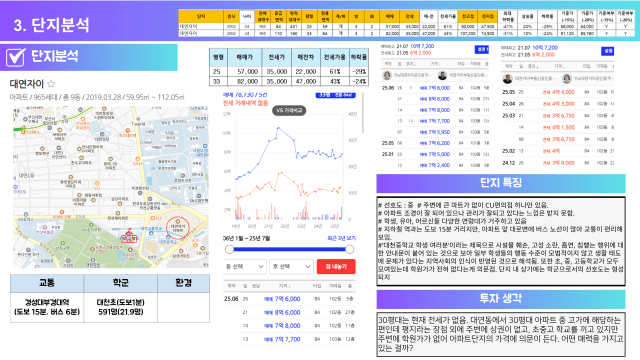The height and width of the screenshot is (360, 640).
Task: Click the 47,000 매전차 cell
Action: tap(305, 81)
